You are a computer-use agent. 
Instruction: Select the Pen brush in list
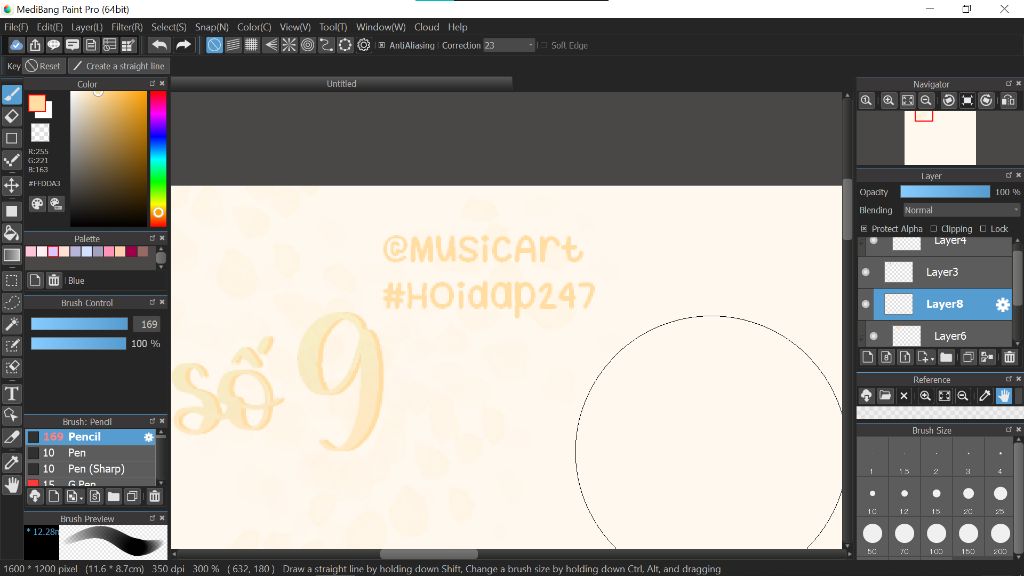pyautogui.click(x=90, y=453)
